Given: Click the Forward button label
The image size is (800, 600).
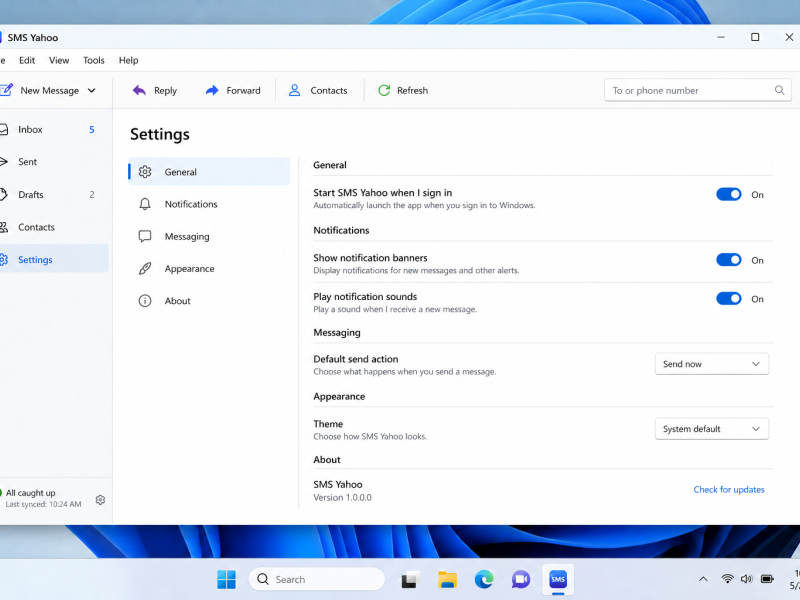Looking at the screenshot, I should (243, 90).
